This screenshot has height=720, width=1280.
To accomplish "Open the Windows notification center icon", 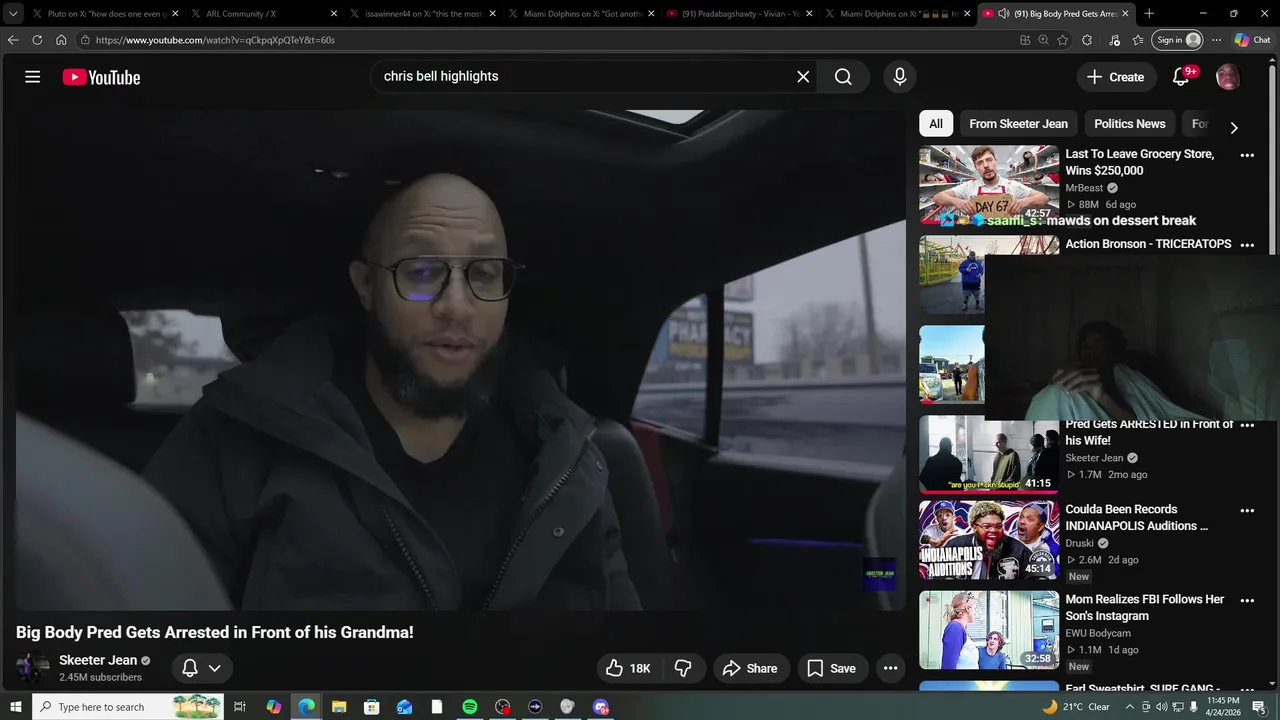I will tap(1259, 707).
